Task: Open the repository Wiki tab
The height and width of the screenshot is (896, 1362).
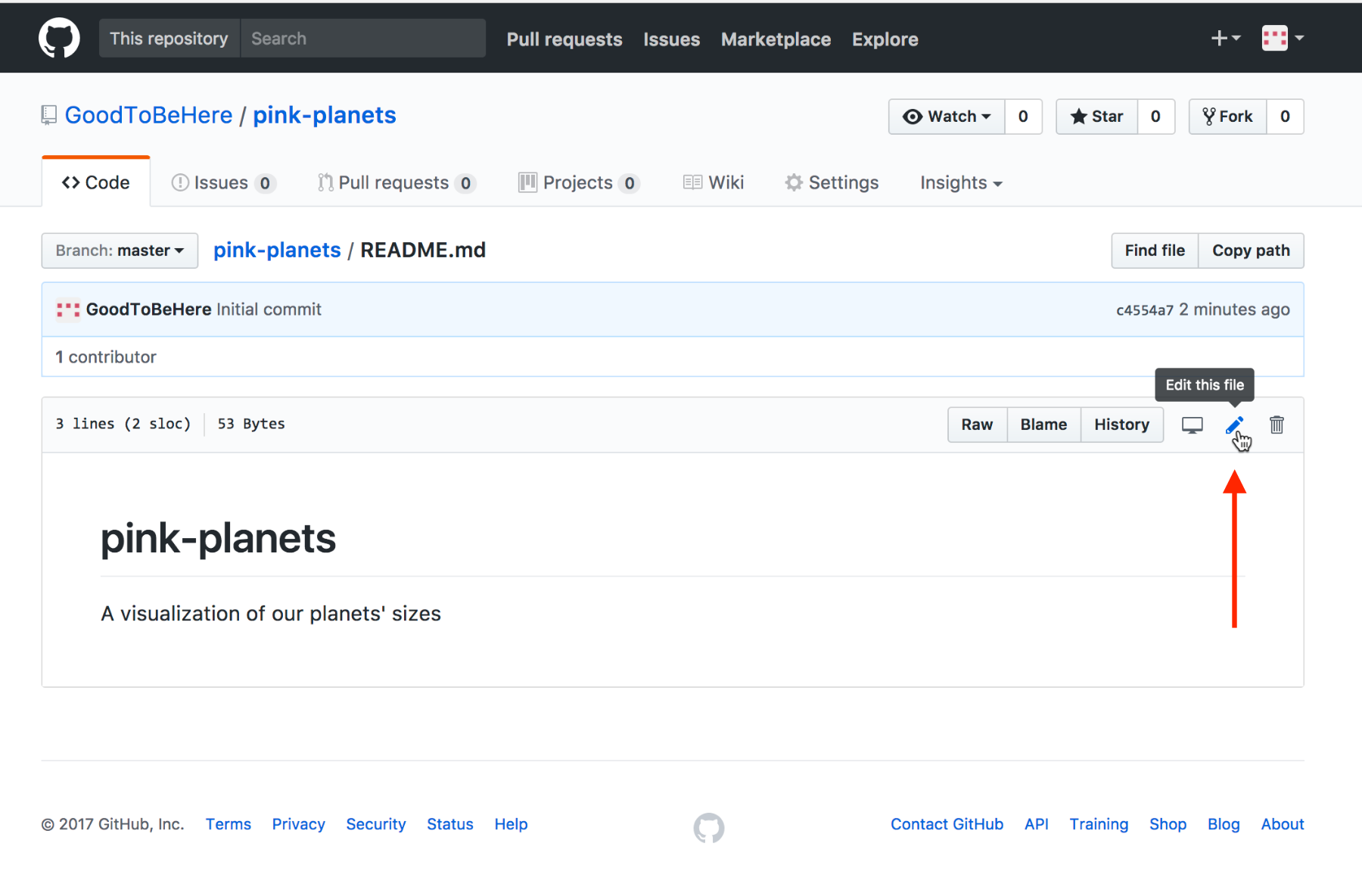Action: coord(714,183)
